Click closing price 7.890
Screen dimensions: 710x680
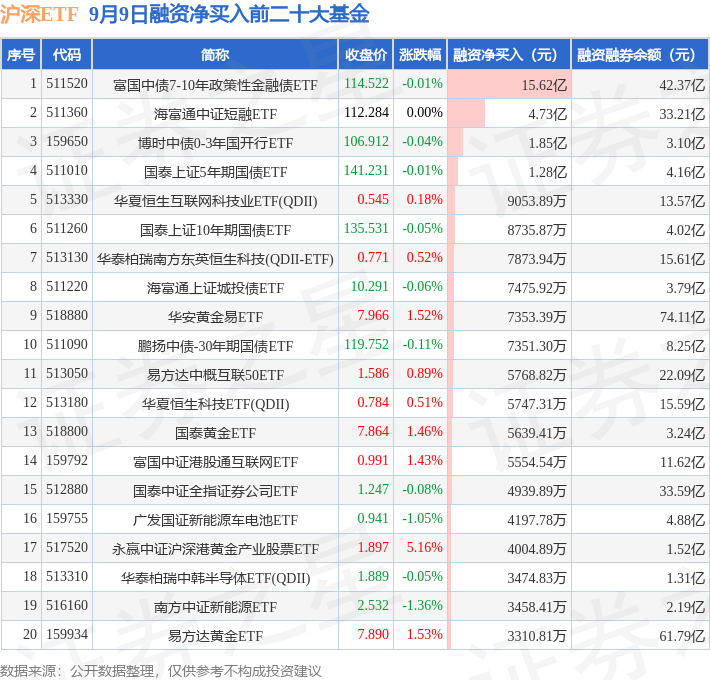coord(373,634)
